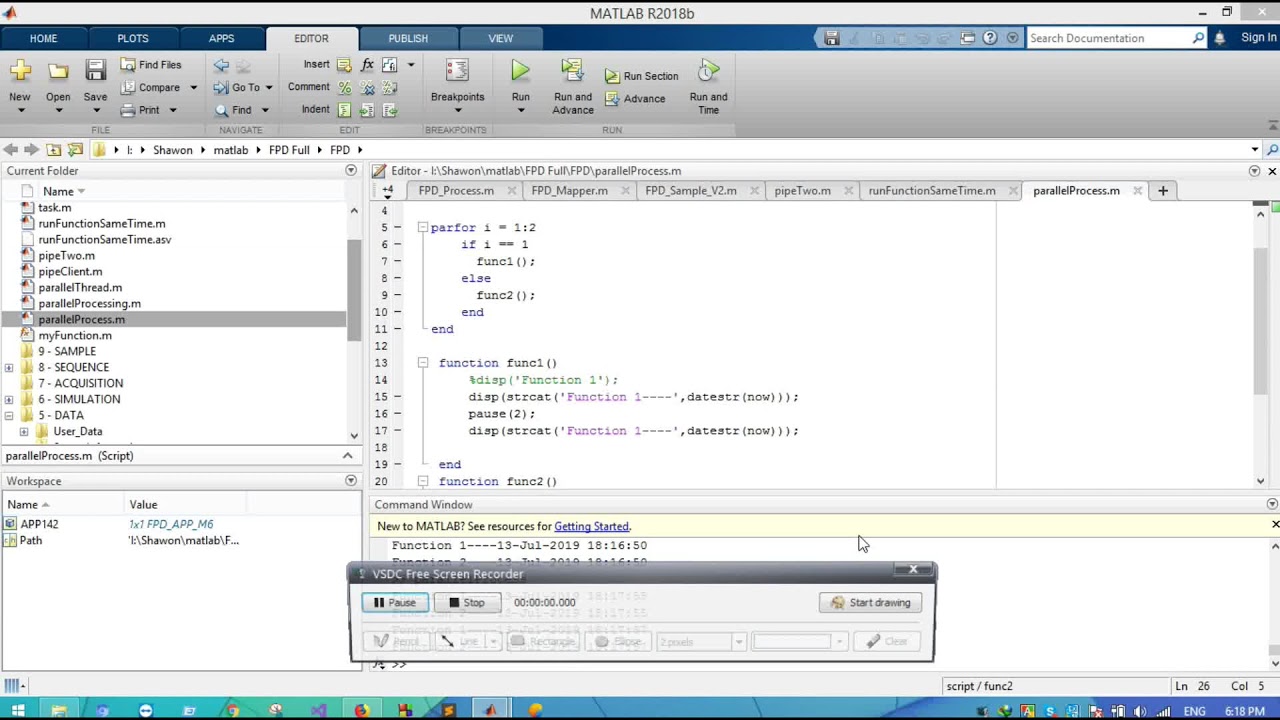This screenshot has width=1280, height=720.
Task: Open the FPD_Mapper.m editor tab
Action: 569,190
